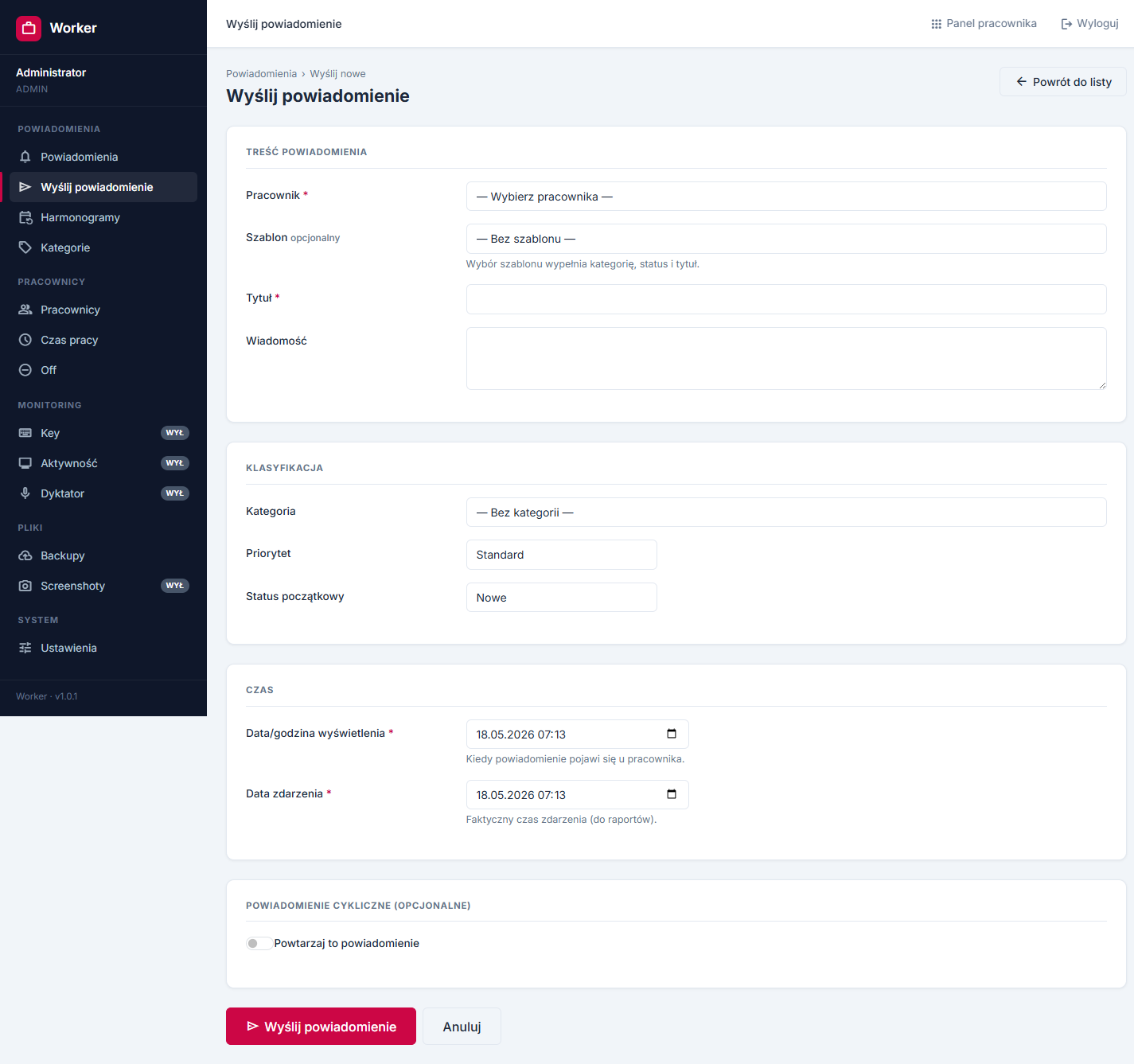Viewport: 1134px width, 1064px height.
Task: Click the people icon beside Pracownicy
Action: 25,310
